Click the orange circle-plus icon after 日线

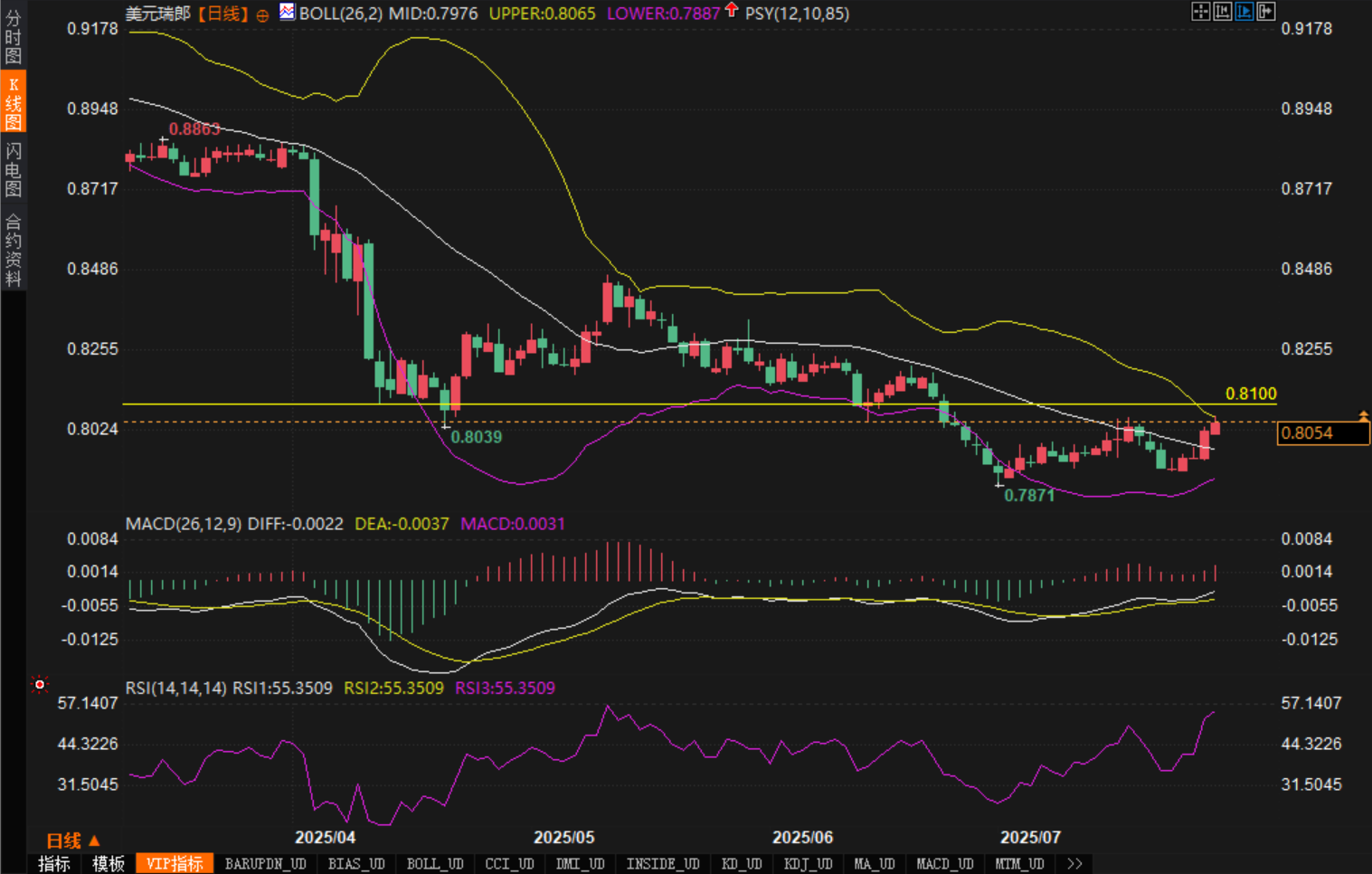(x=262, y=14)
